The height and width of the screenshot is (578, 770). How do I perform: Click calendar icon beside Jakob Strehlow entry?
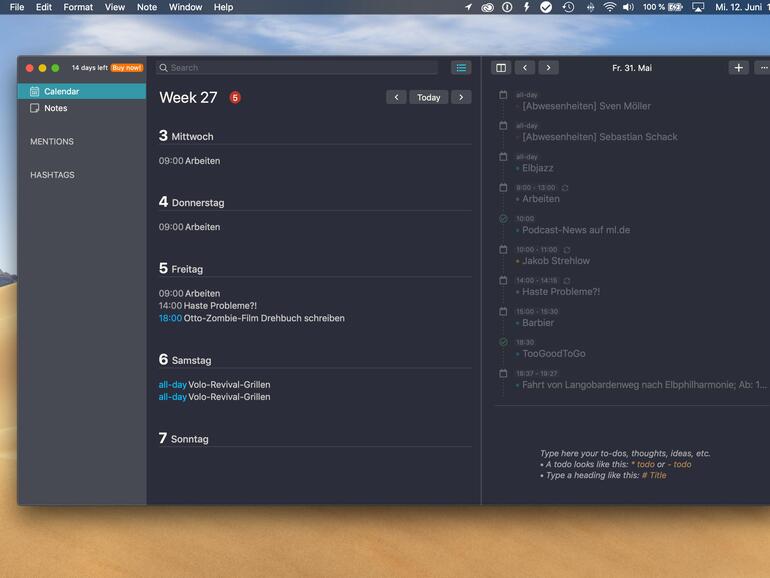click(503, 249)
